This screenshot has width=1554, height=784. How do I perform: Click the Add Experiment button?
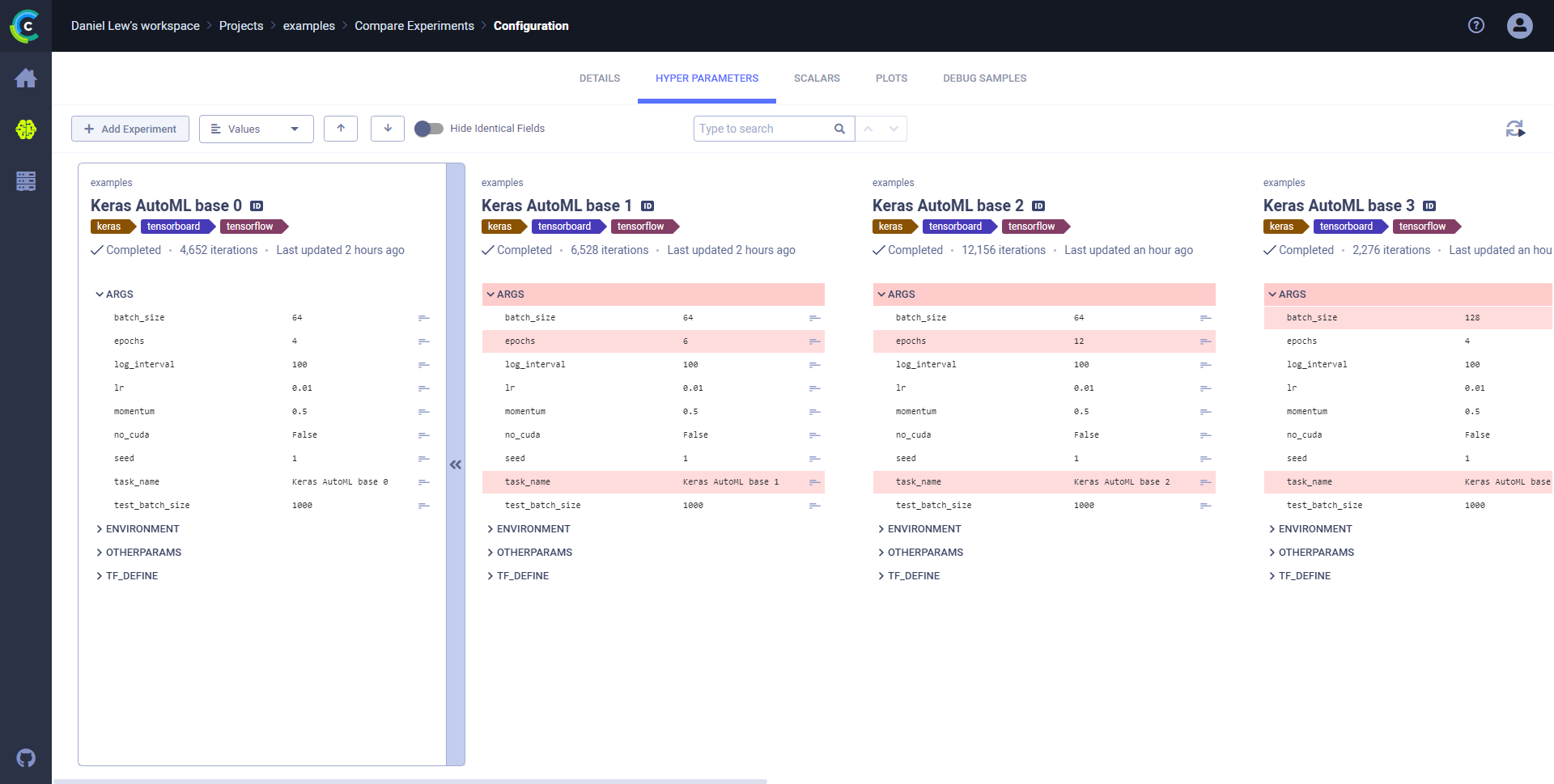[130, 129]
